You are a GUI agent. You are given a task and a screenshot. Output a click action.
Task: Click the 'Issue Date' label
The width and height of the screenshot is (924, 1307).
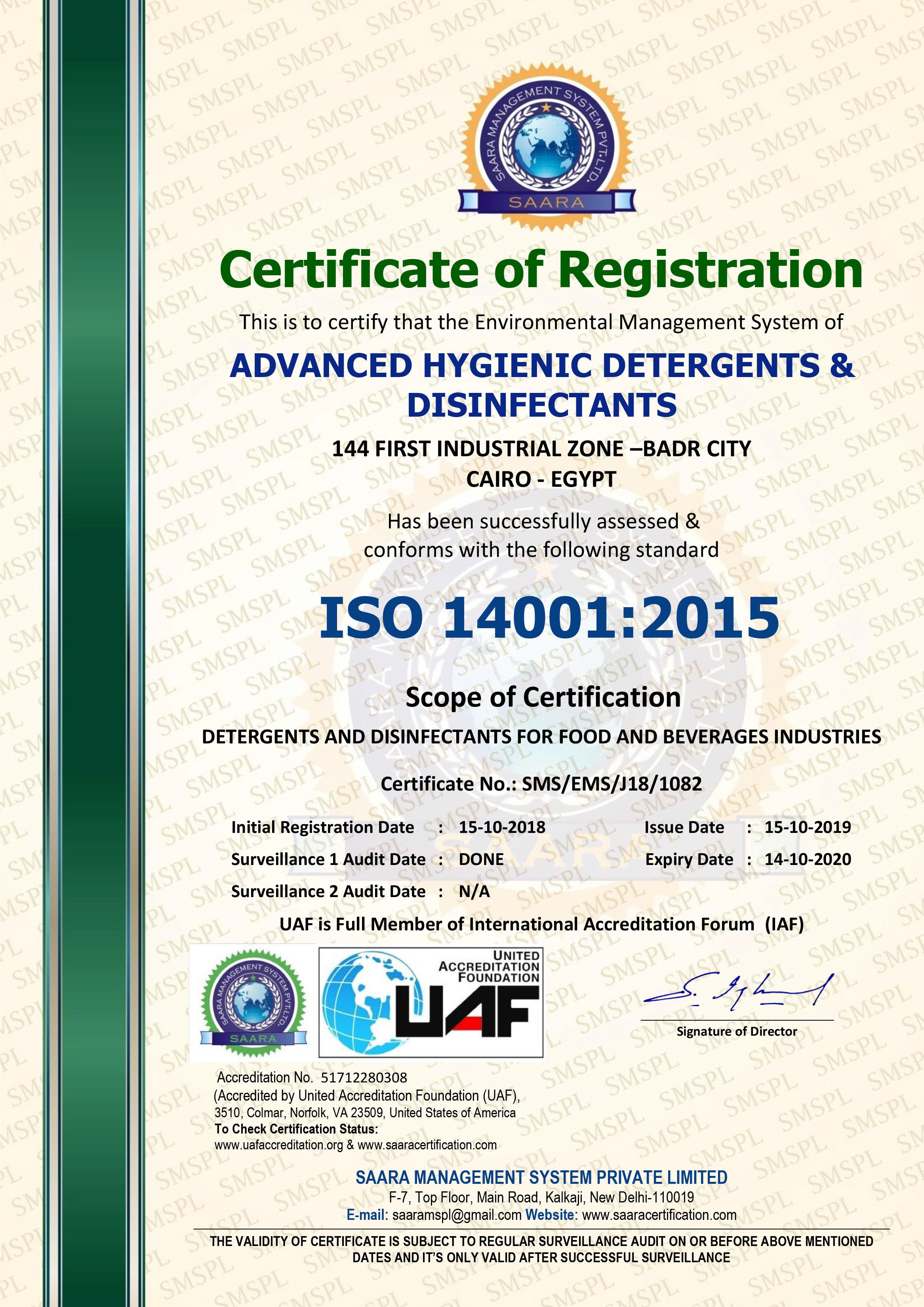pos(684,827)
